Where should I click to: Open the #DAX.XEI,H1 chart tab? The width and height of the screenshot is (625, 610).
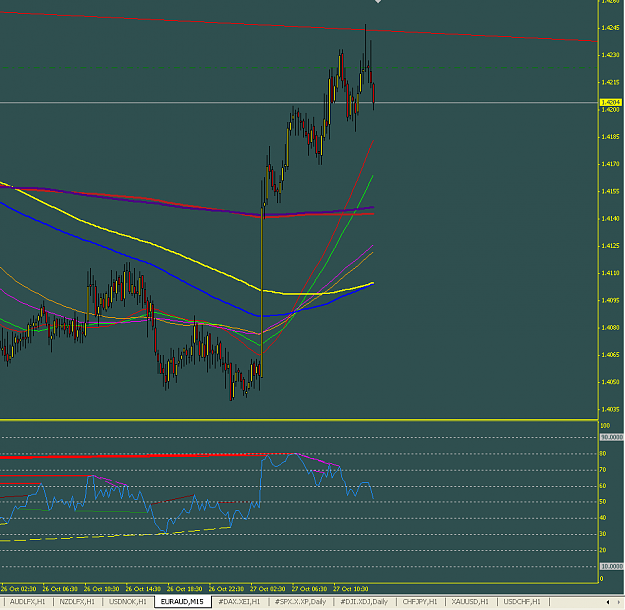(x=239, y=602)
